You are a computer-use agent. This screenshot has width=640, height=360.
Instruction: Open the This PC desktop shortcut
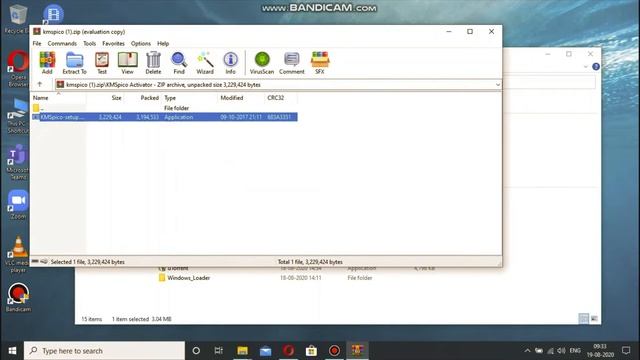(x=17, y=116)
